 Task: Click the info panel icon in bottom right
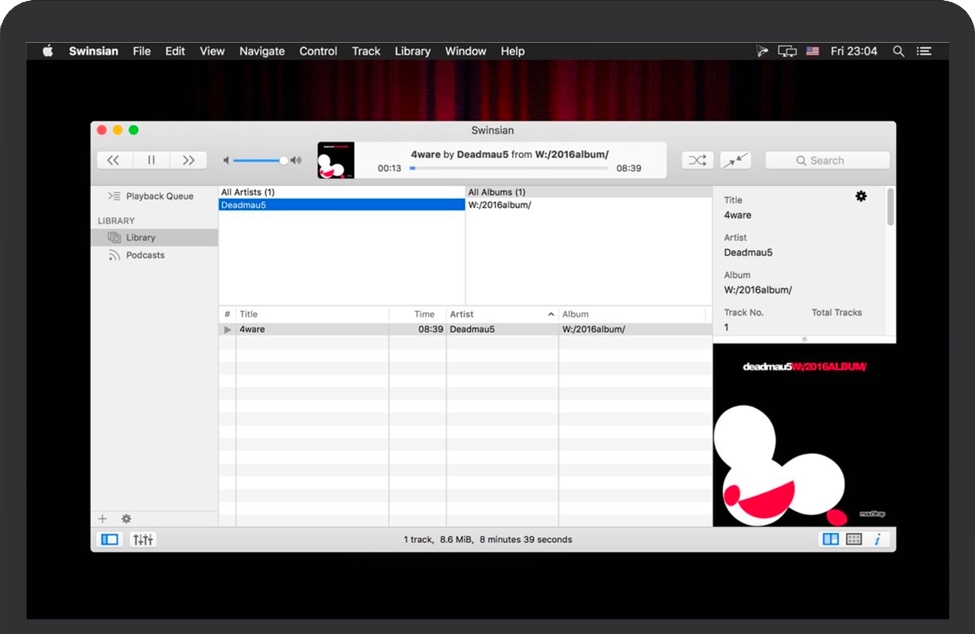click(877, 539)
